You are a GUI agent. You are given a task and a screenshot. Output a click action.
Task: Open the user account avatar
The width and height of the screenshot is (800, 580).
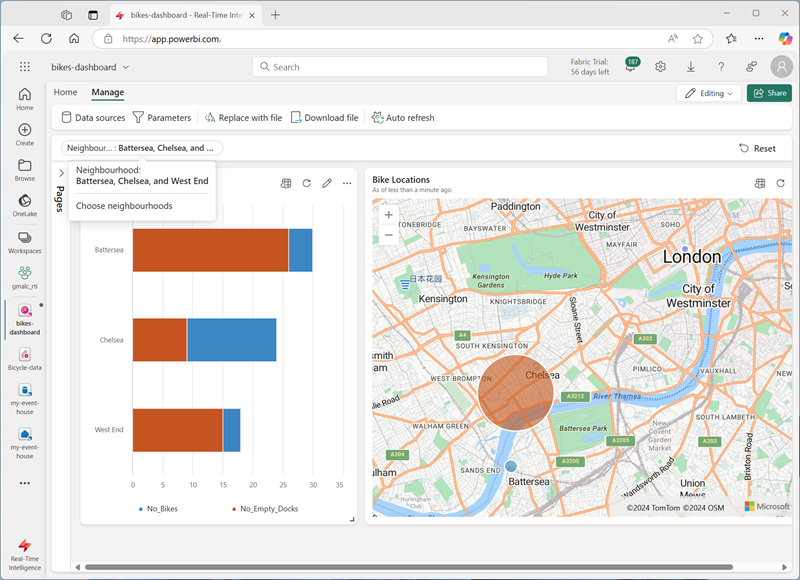click(x=781, y=66)
